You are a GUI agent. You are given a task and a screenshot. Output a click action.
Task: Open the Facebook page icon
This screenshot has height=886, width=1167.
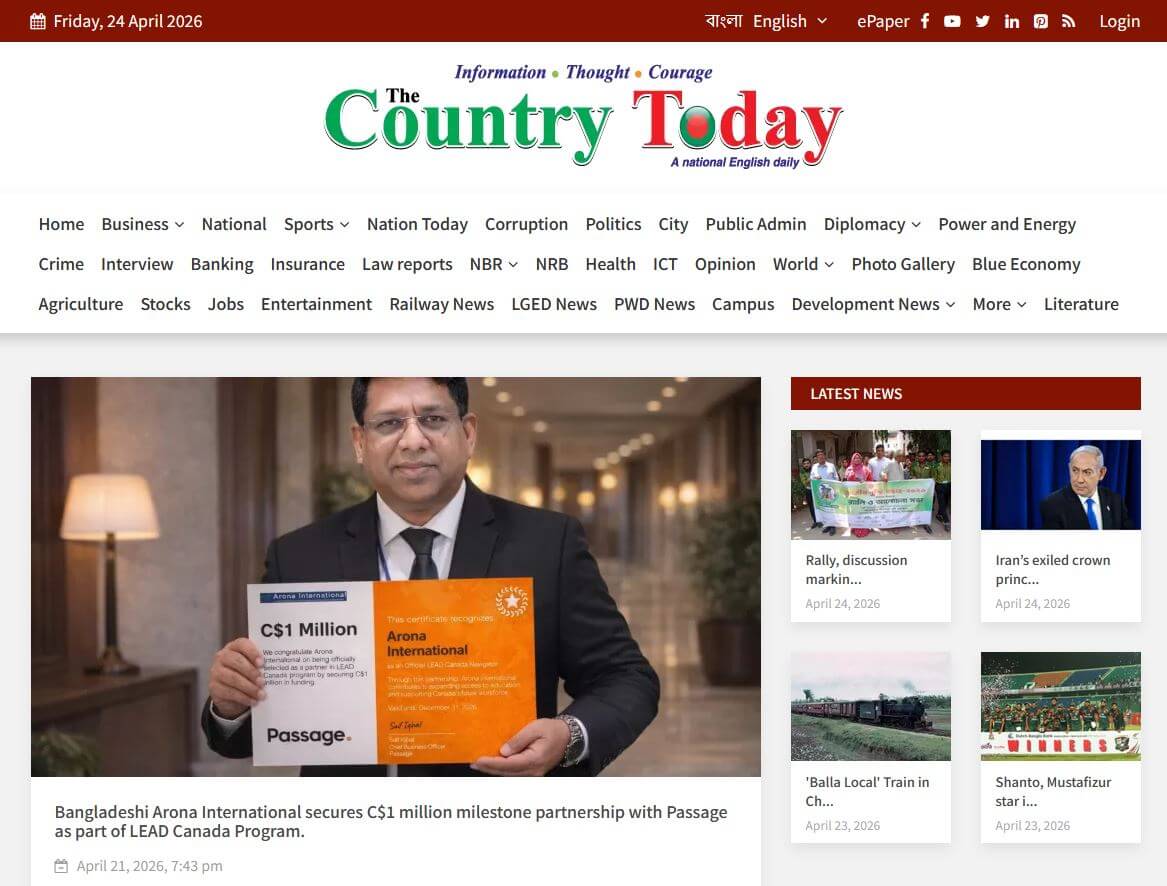[x=925, y=21]
